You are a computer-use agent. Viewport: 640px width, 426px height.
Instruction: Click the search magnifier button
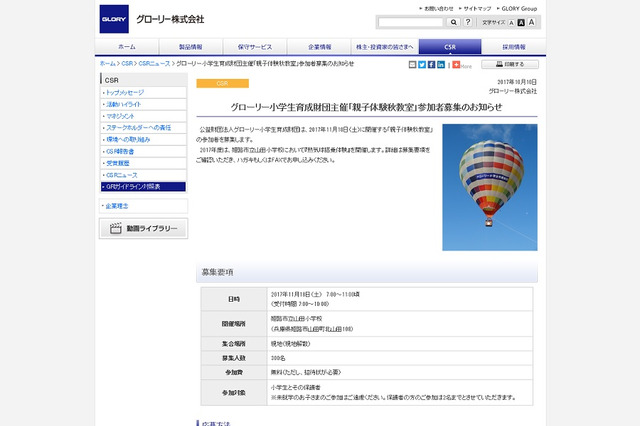click(453, 22)
